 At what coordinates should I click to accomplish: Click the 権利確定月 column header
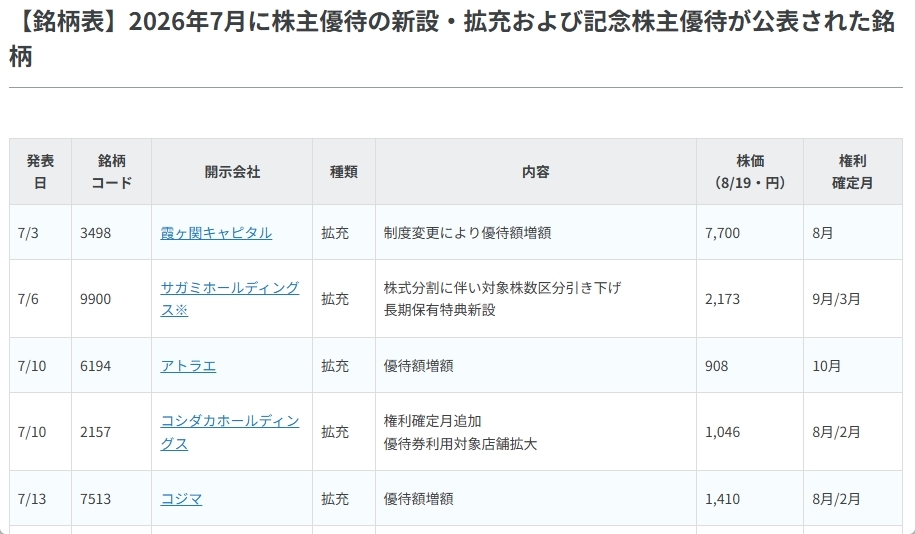853,172
